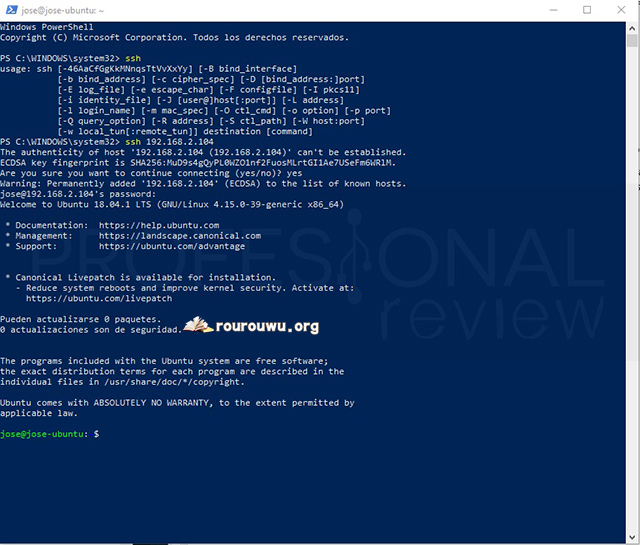Image resolution: width=640 pixels, height=545 pixels.
Task: Click the '[-i identity_file]' usage line
Action: [x=200, y=100]
